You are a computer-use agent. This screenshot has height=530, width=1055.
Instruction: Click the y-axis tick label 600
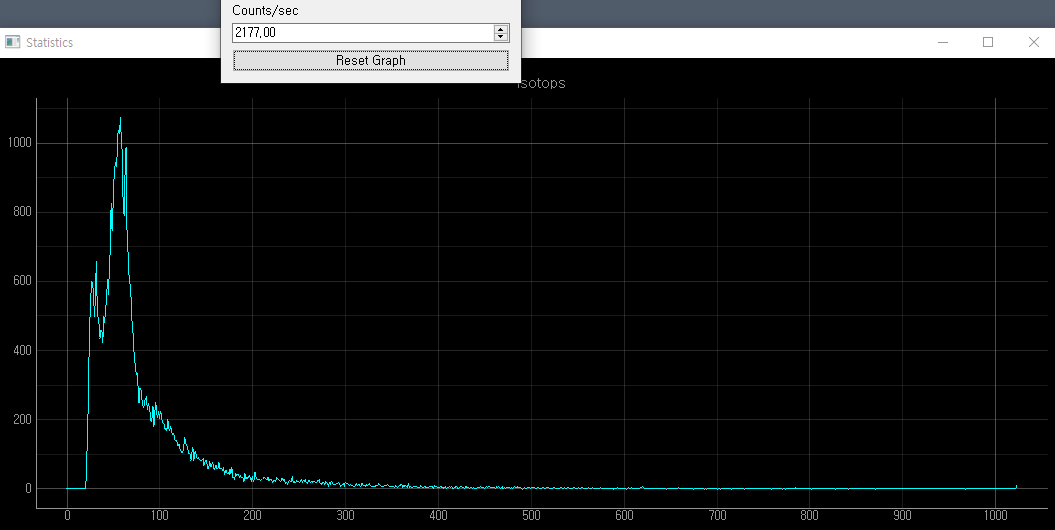pos(20,281)
